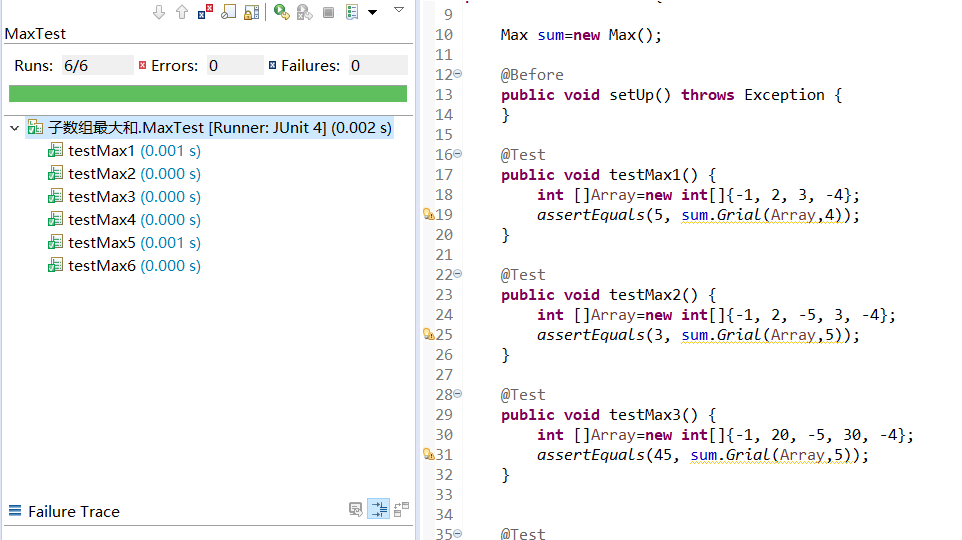Screen dimensions: 962x540
Task: Click the passed-test icon next to testMax1
Action: click(x=55, y=150)
